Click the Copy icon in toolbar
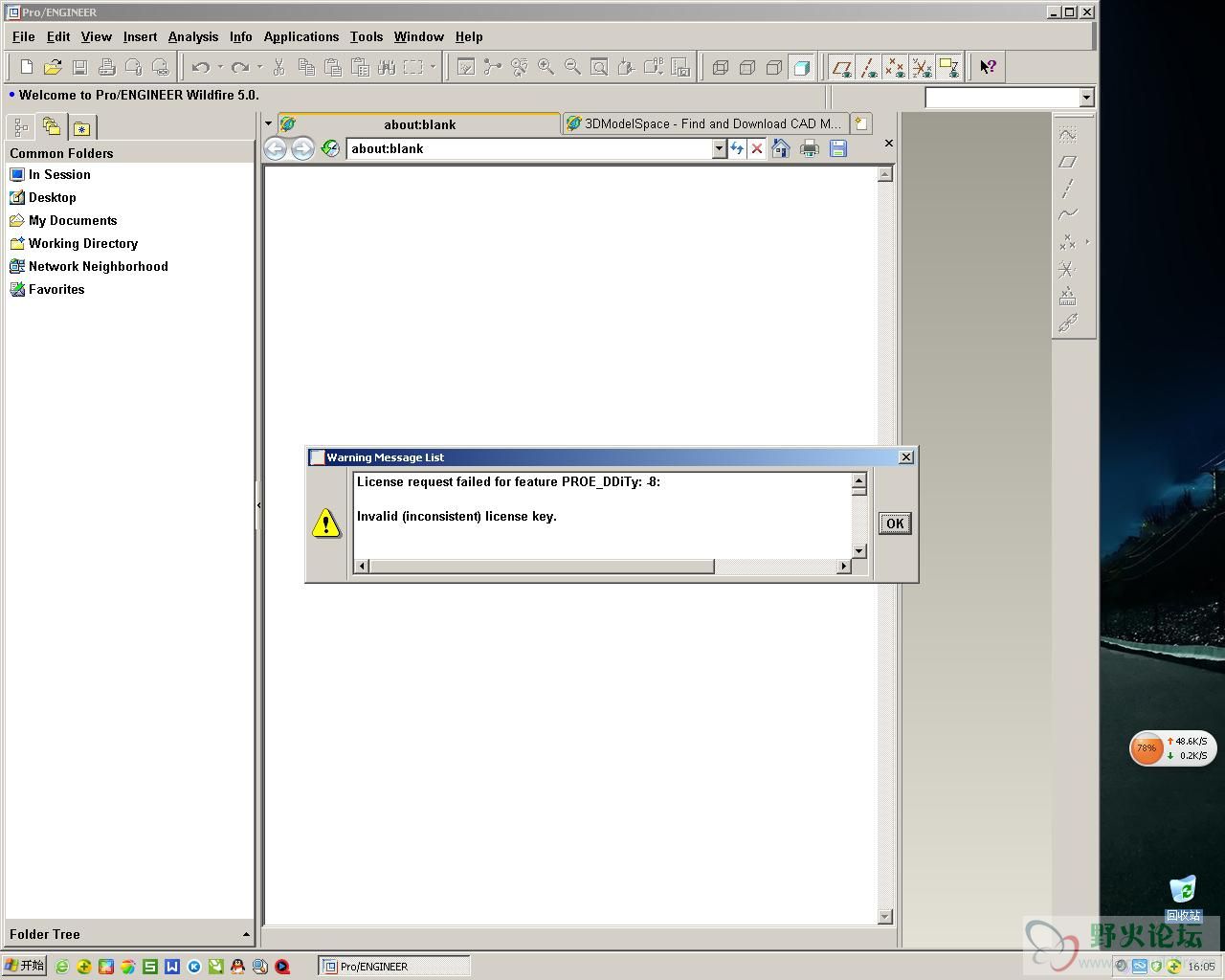 (x=306, y=67)
